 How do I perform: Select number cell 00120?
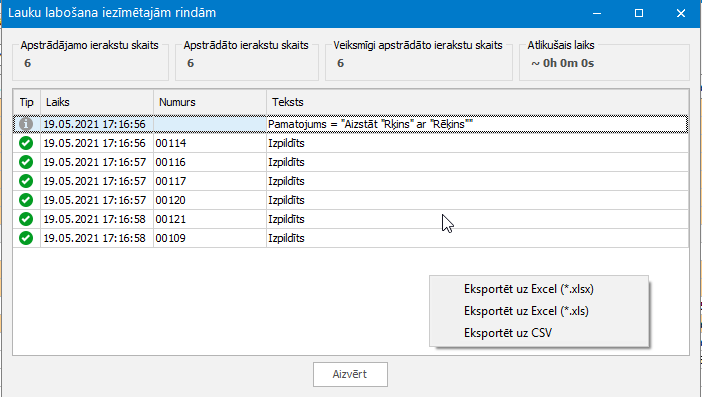210,200
